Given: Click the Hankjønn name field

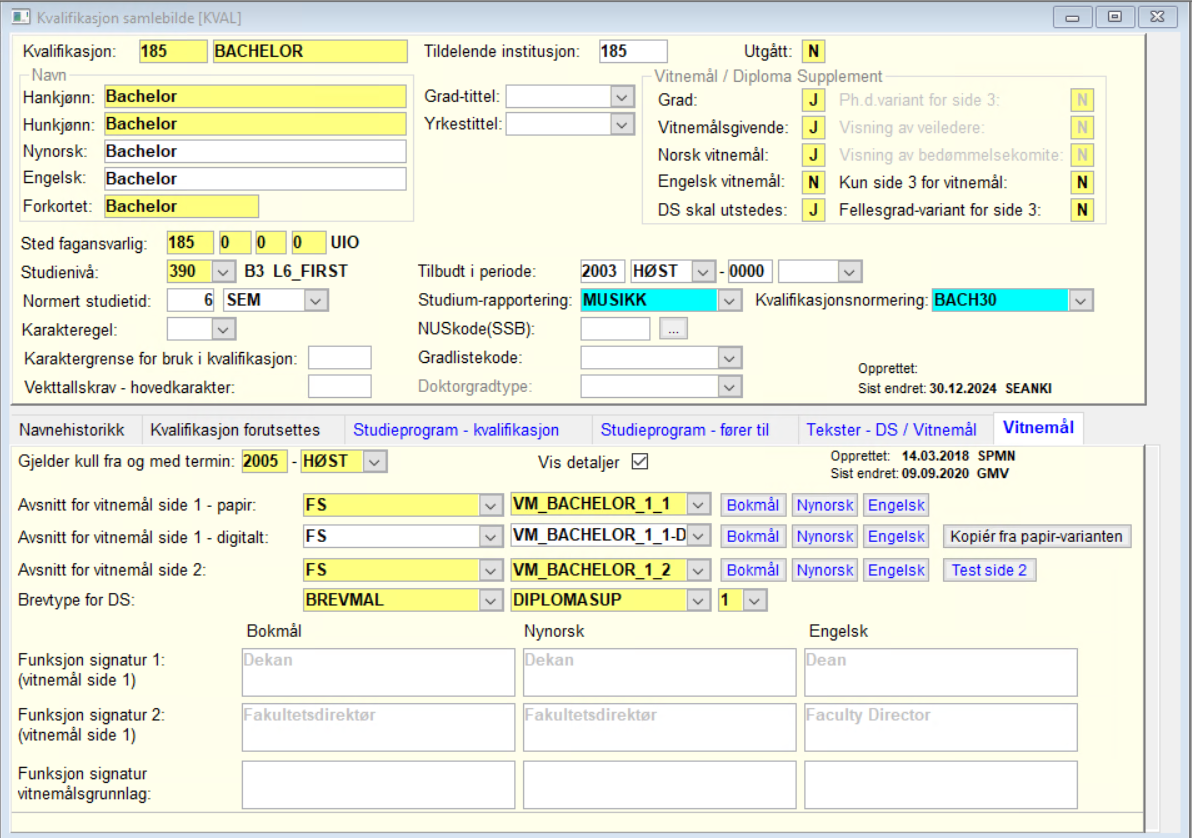Looking at the screenshot, I should tap(255, 97).
